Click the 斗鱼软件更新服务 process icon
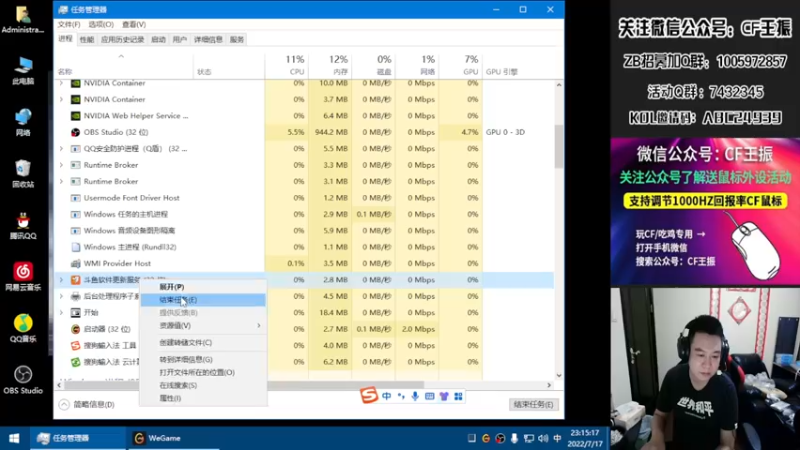Screen dimensions: 800x450 pyautogui.click(x=76, y=280)
